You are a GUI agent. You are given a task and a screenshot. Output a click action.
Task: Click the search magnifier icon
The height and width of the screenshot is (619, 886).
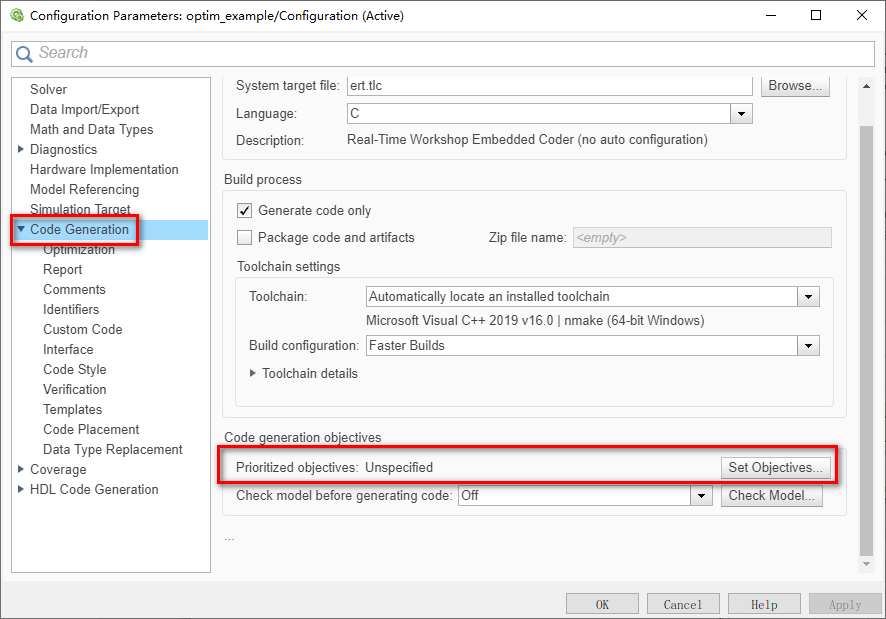tap(25, 52)
